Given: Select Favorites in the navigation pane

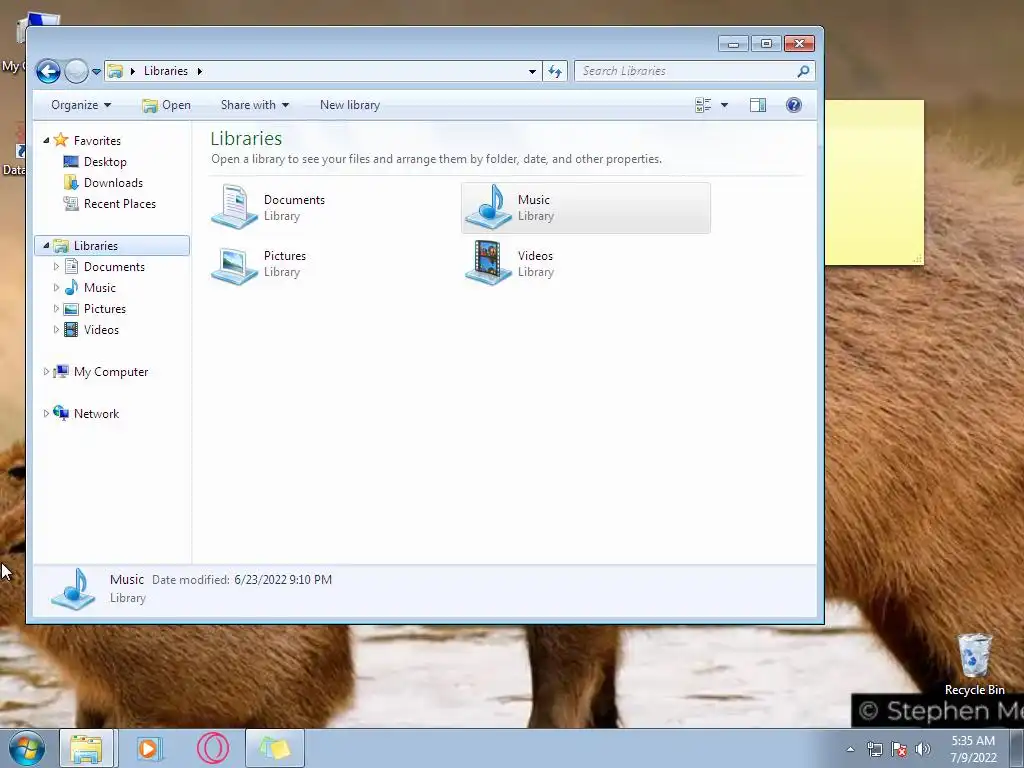Looking at the screenshot, I should tap(97, 140).
